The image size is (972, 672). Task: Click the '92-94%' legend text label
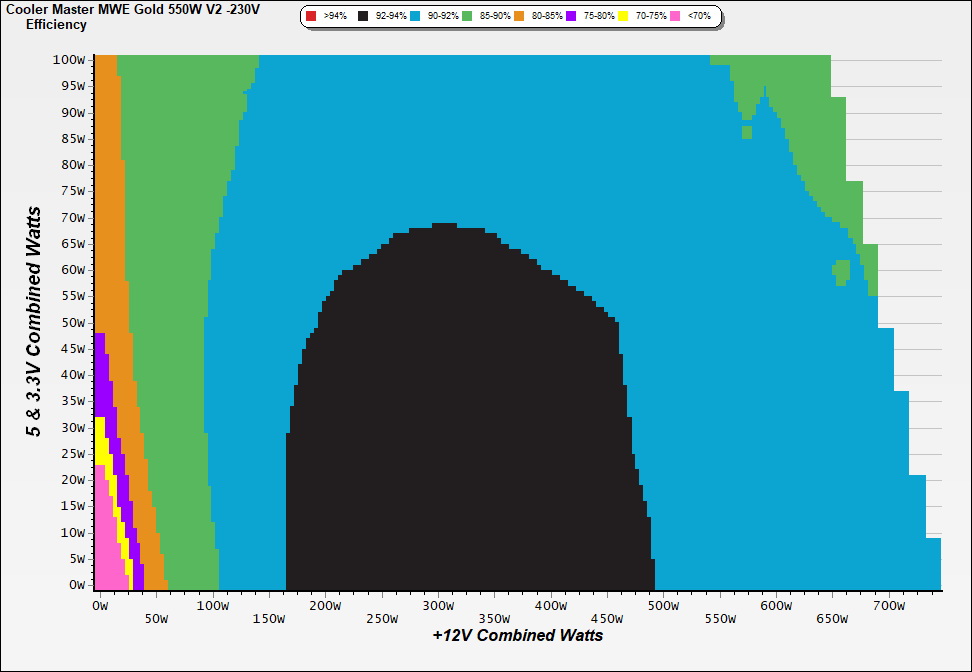(391, 17)
